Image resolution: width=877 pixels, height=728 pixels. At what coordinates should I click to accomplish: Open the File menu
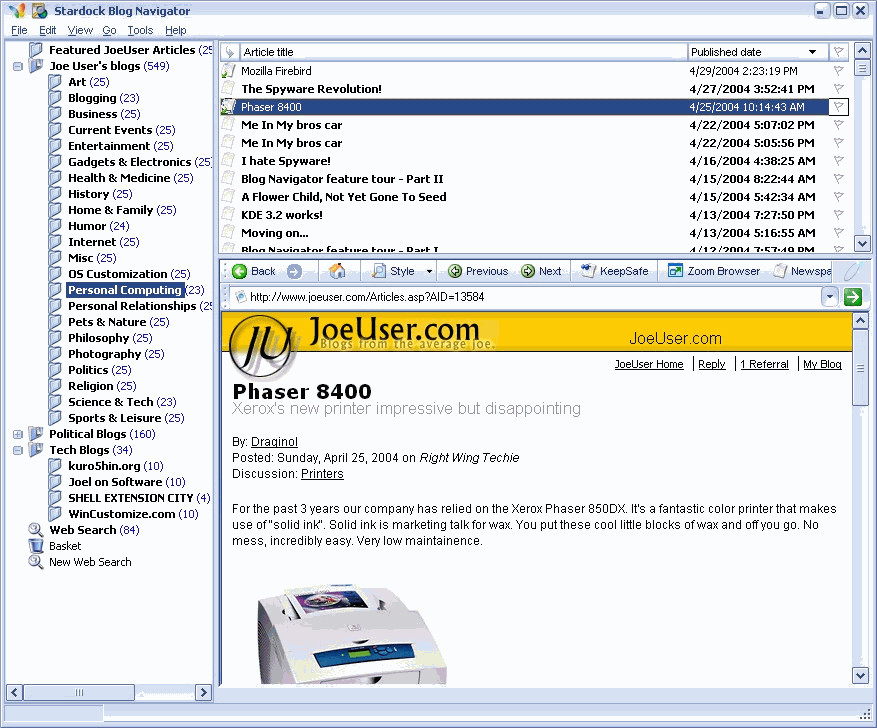(19, 30)
